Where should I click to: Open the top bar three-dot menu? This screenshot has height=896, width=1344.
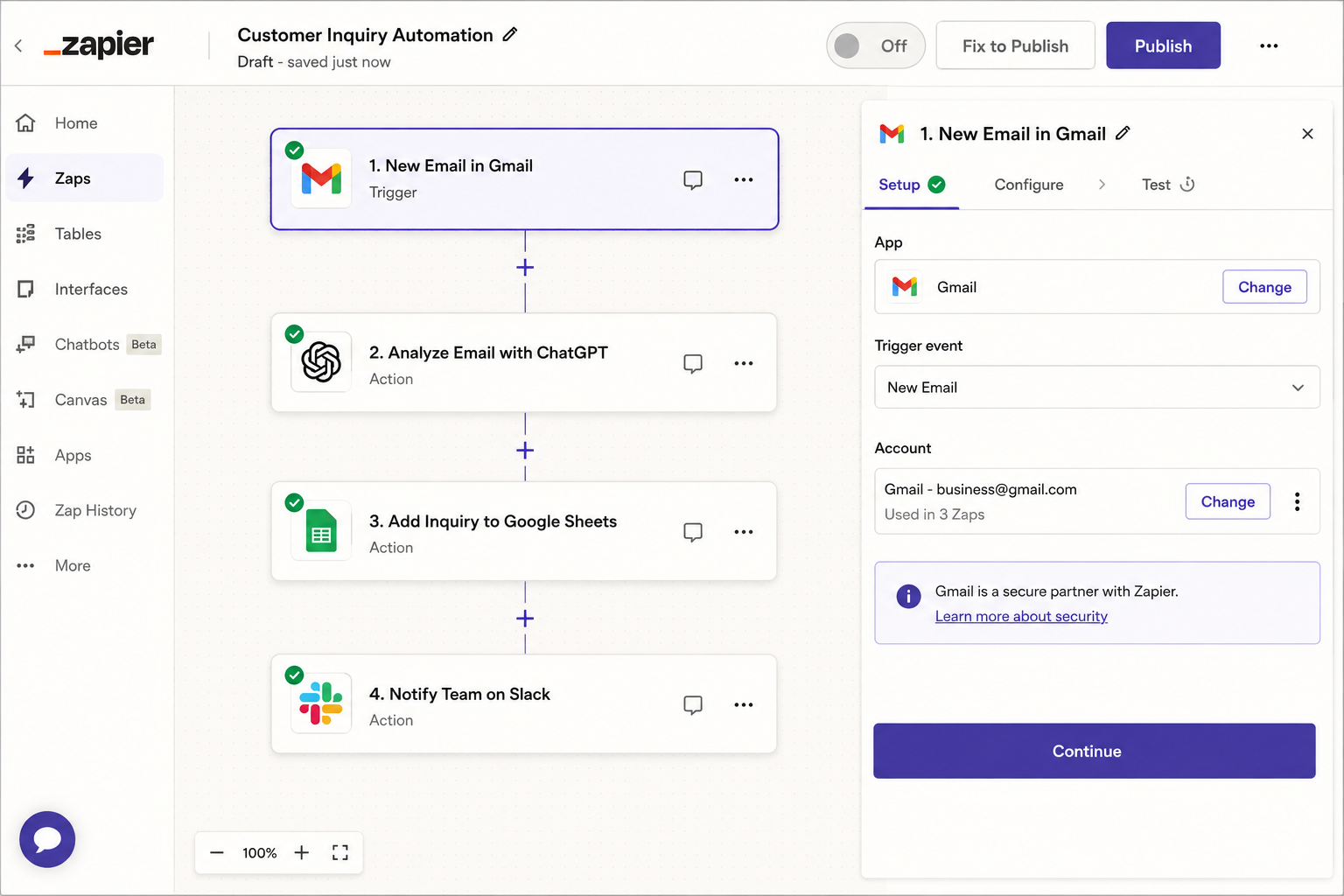point(1269,45)
